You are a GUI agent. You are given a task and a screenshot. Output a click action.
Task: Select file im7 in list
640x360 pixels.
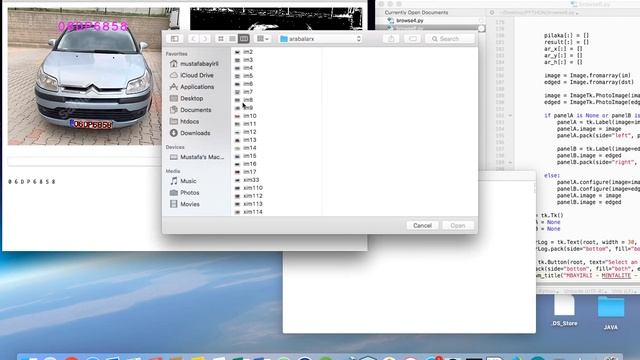pos(244,92)
